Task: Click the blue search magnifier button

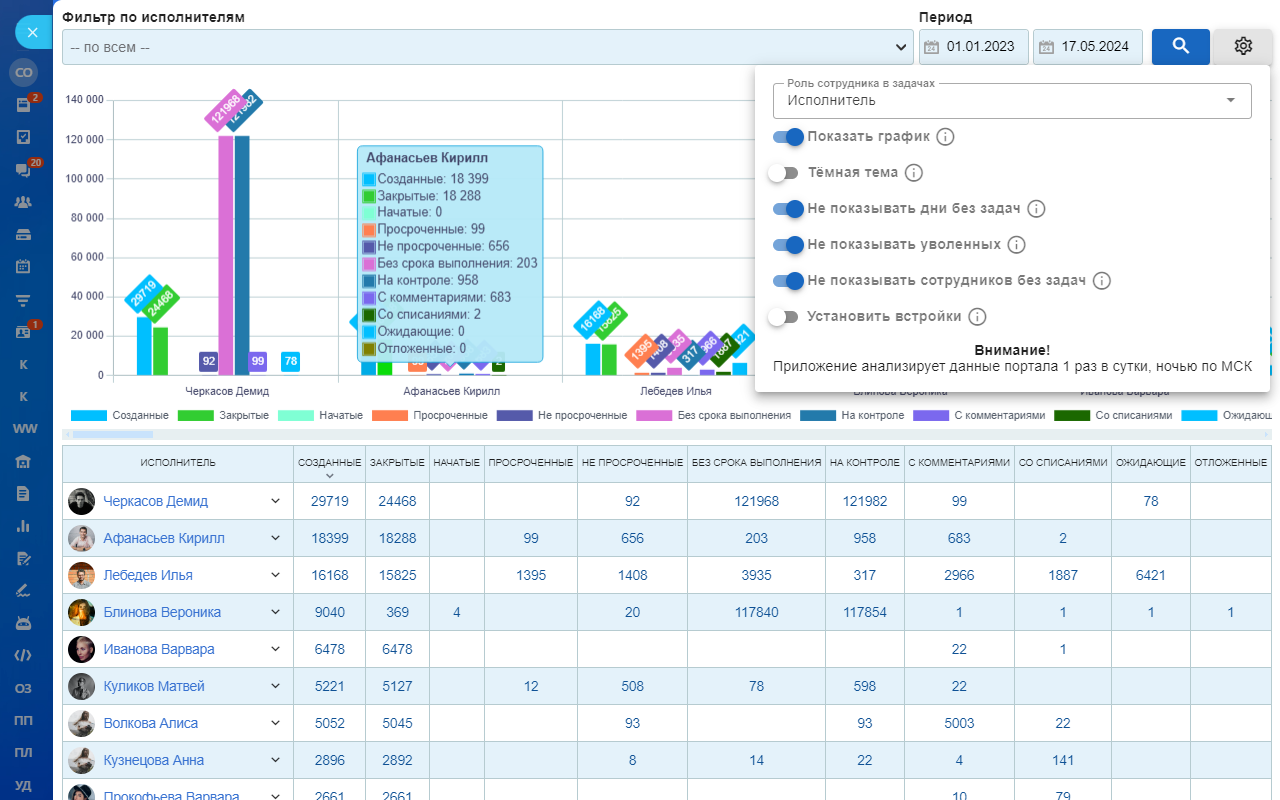Action: pyautogui.click(x=1180, y=46)
